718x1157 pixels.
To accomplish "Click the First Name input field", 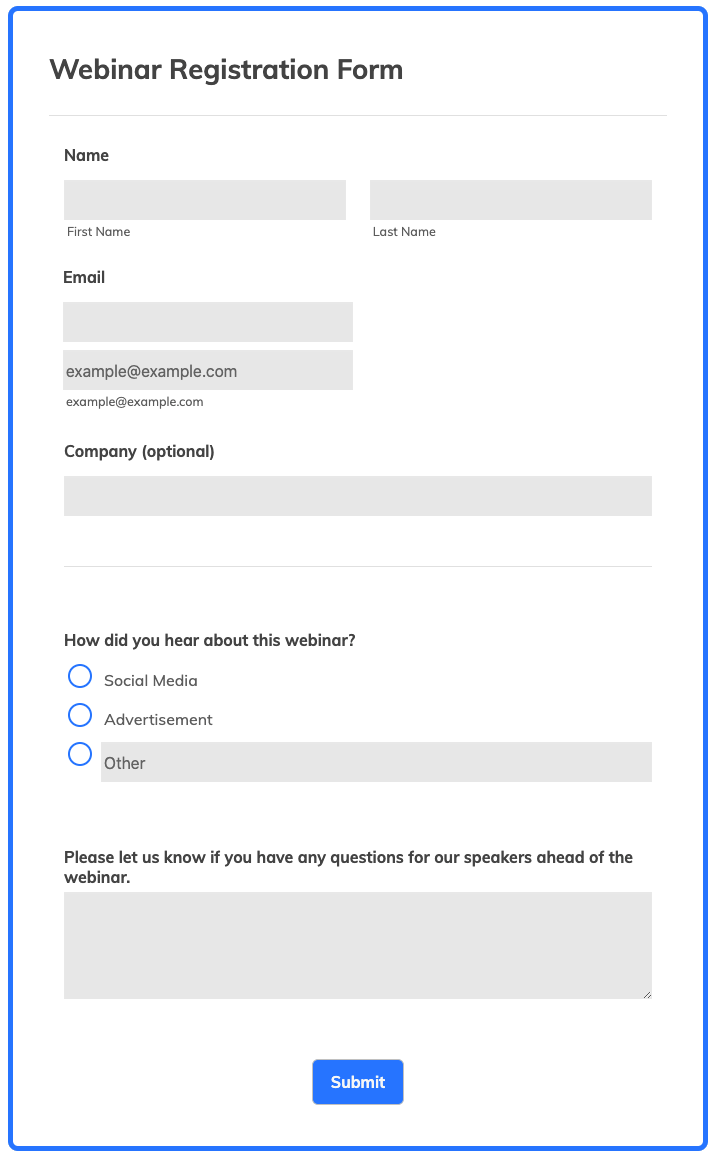I will tap(204, 200).
